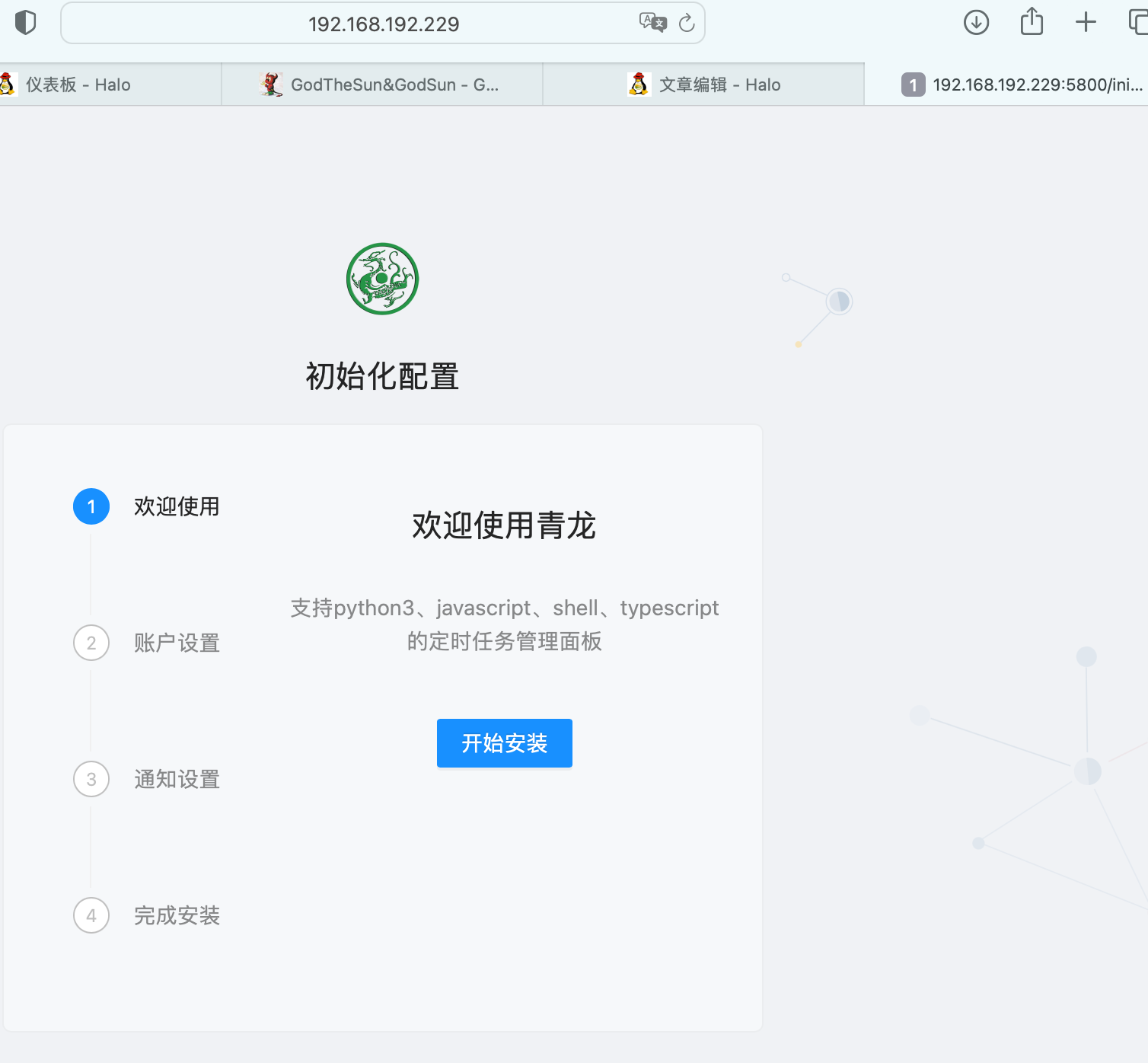Show the tab overview icon
The width and height of the screenshot is (1148, 1063).
pyautogui.click(x=1138, y=23)
